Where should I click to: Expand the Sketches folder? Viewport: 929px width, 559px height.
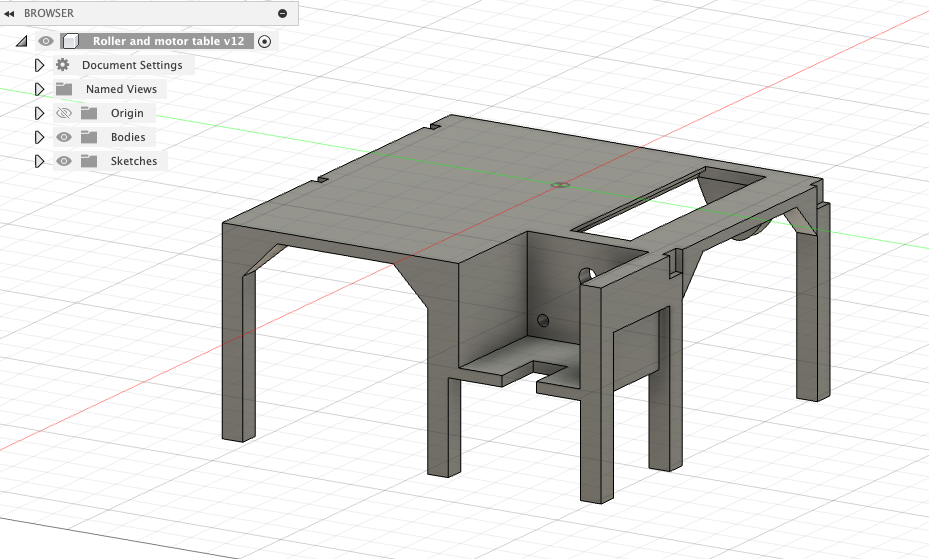39,160
